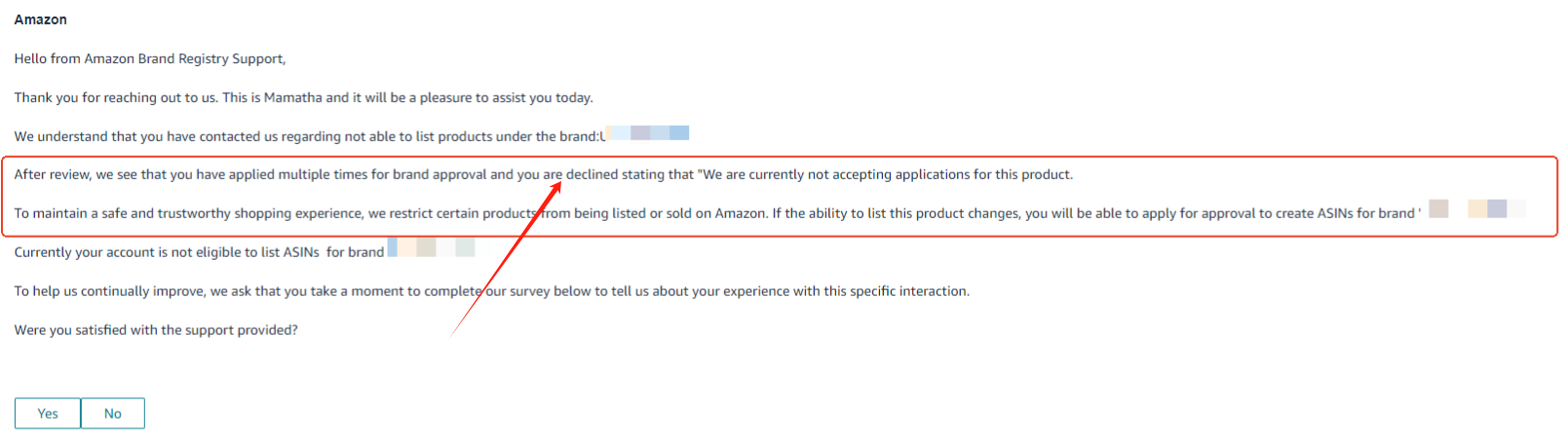This screenshot has height=445, width=1568.
Task: Click the quoted 'We are currently not accepting applications' text
Action: coord(885,174)
